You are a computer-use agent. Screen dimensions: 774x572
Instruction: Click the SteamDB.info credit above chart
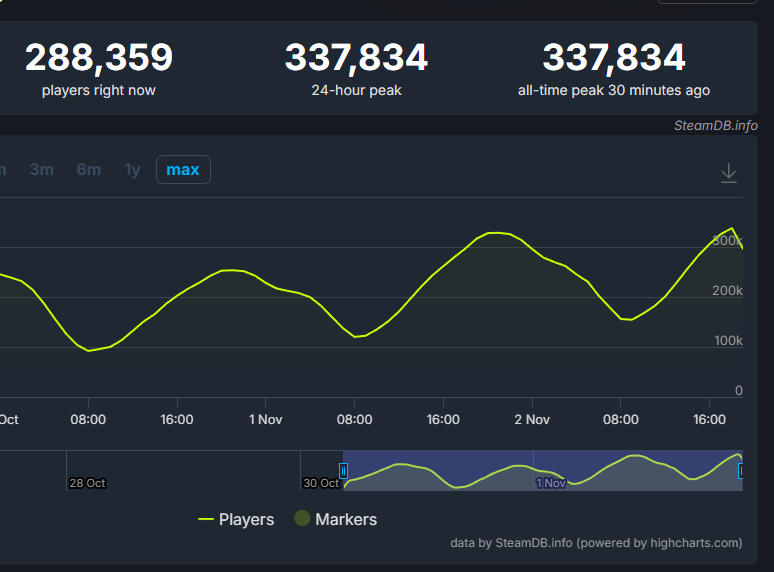[x=716, y=125]
